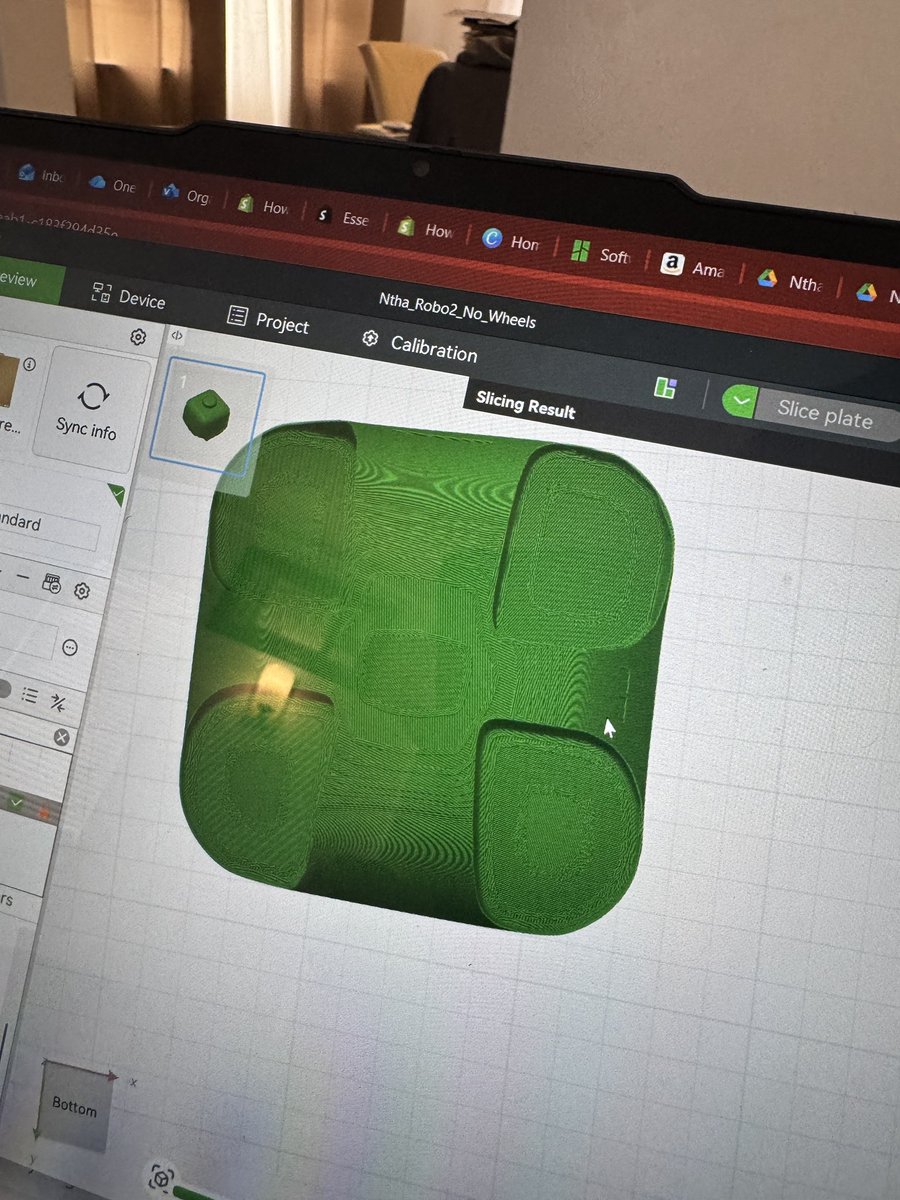Open the Hom browser tab

(510, 240)
